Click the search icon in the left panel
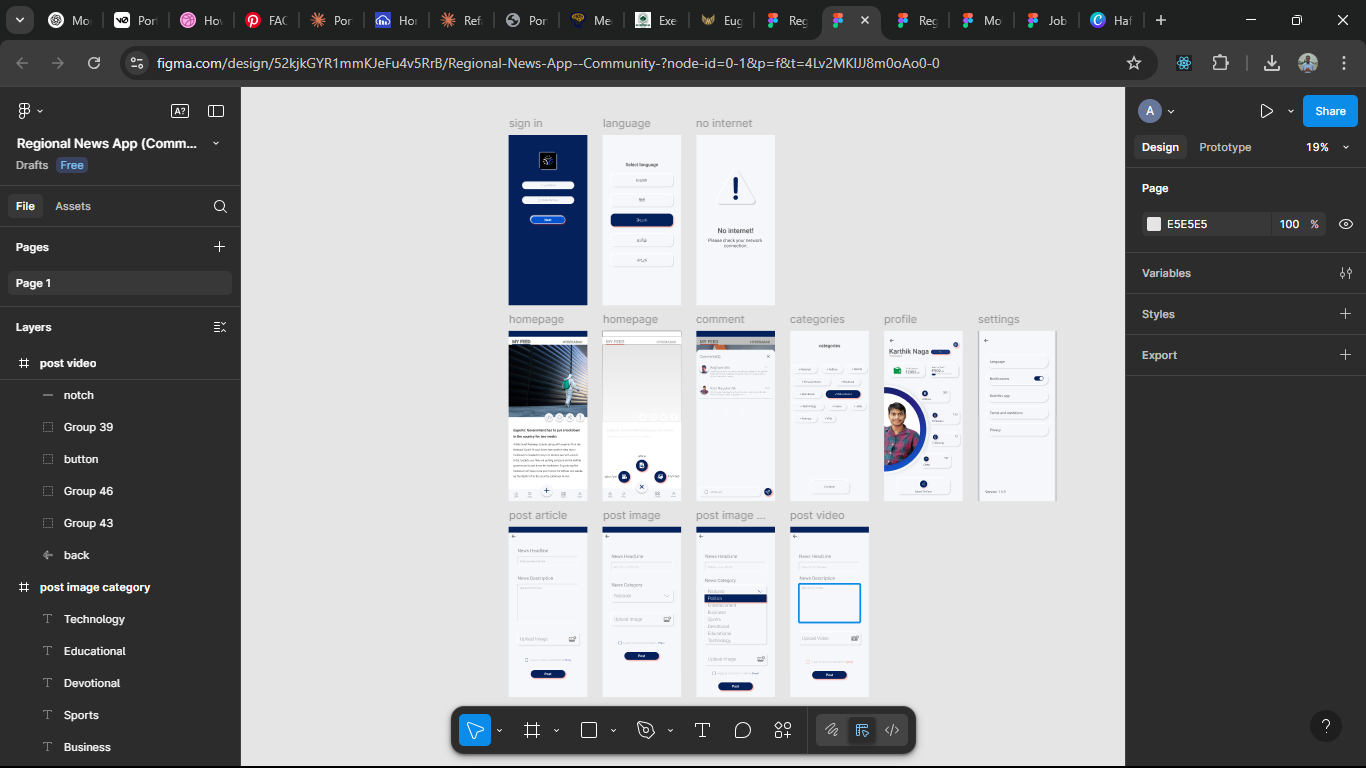 click(x=219, y=206)
